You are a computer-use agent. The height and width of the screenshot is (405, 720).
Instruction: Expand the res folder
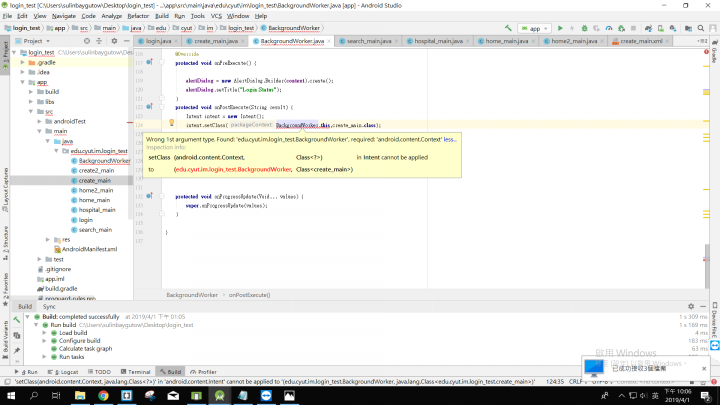pos(48,239)
